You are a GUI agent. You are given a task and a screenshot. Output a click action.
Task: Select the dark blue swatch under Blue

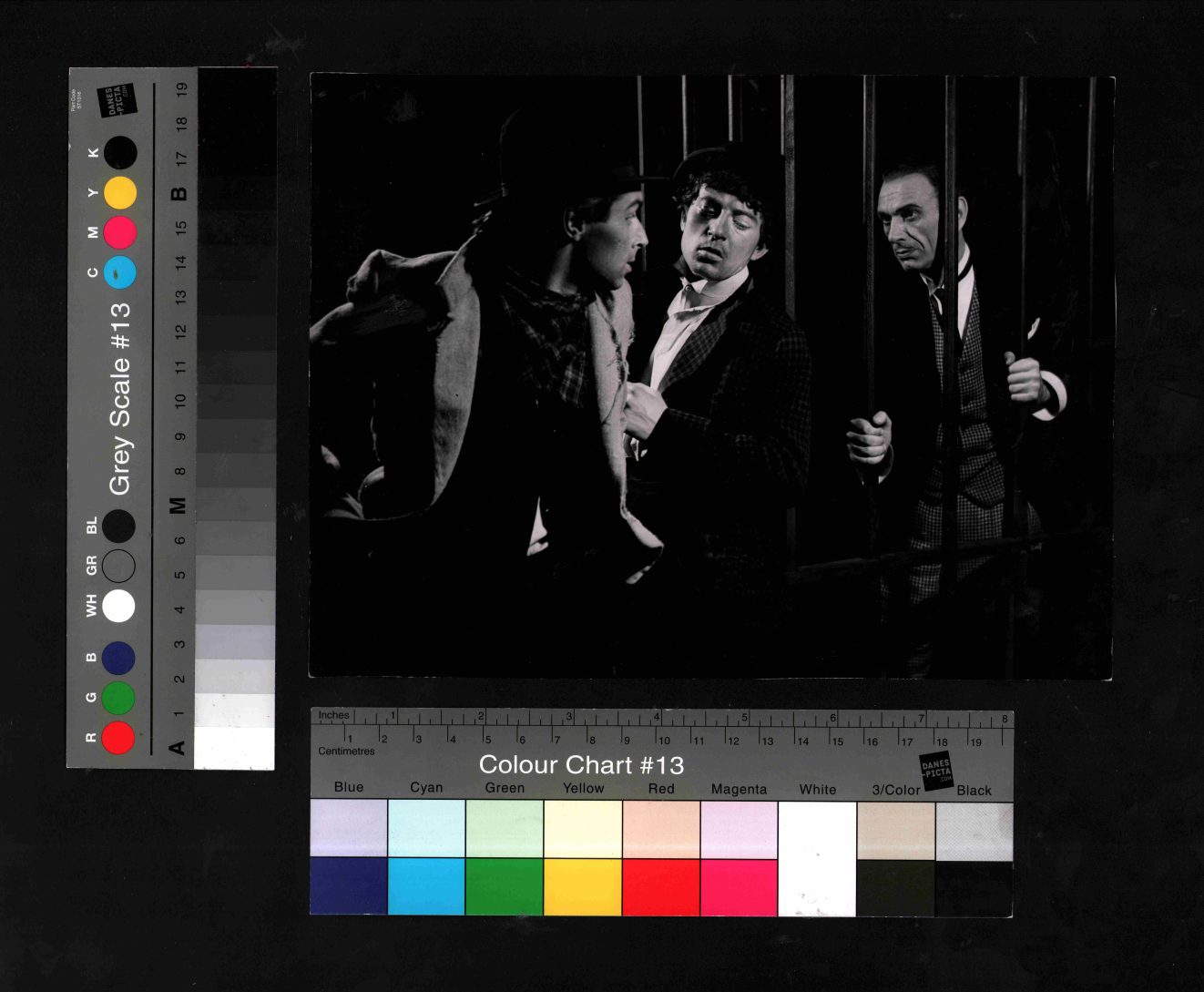348,886
